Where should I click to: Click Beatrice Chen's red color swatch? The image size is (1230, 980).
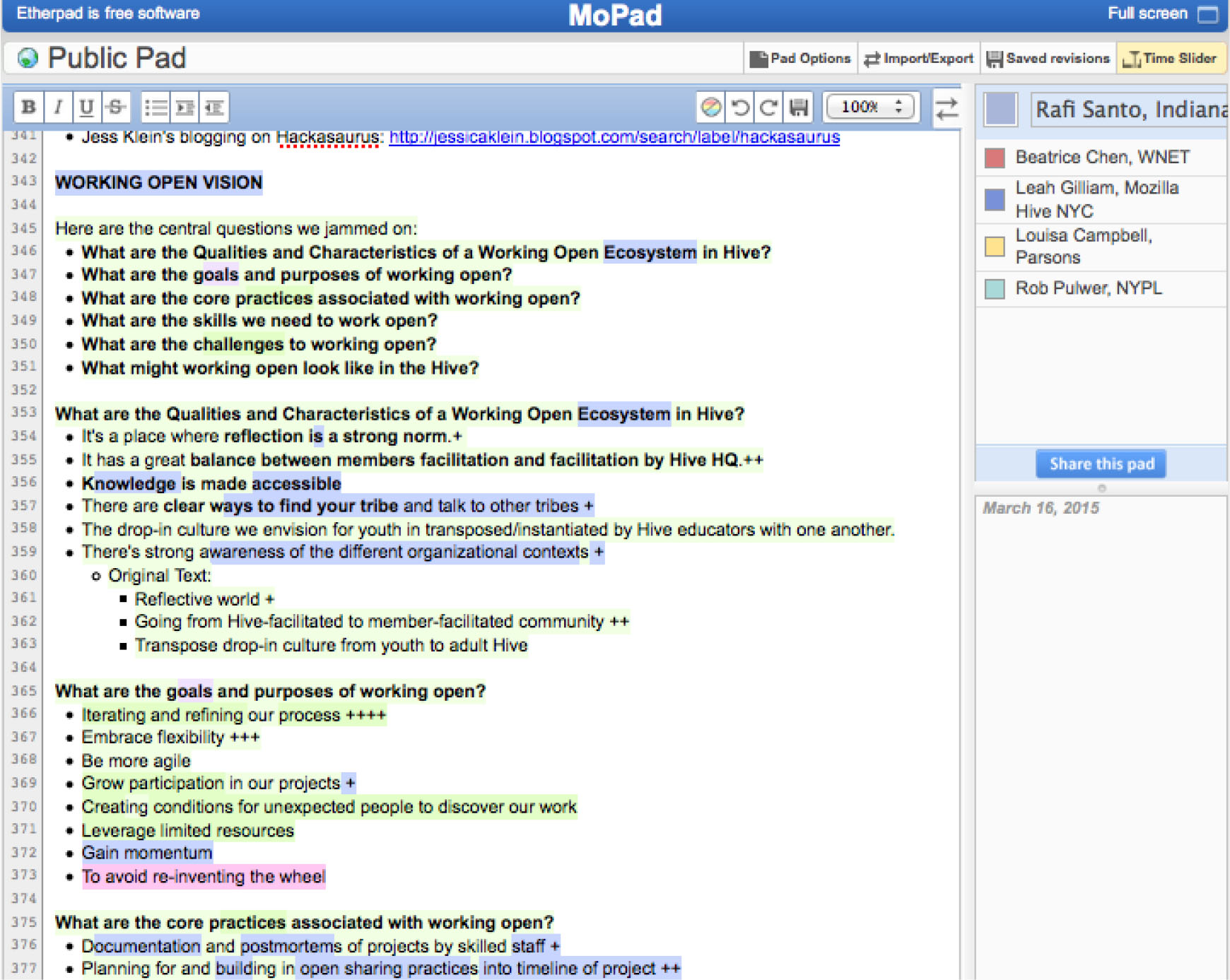click(x=995, y=158)
